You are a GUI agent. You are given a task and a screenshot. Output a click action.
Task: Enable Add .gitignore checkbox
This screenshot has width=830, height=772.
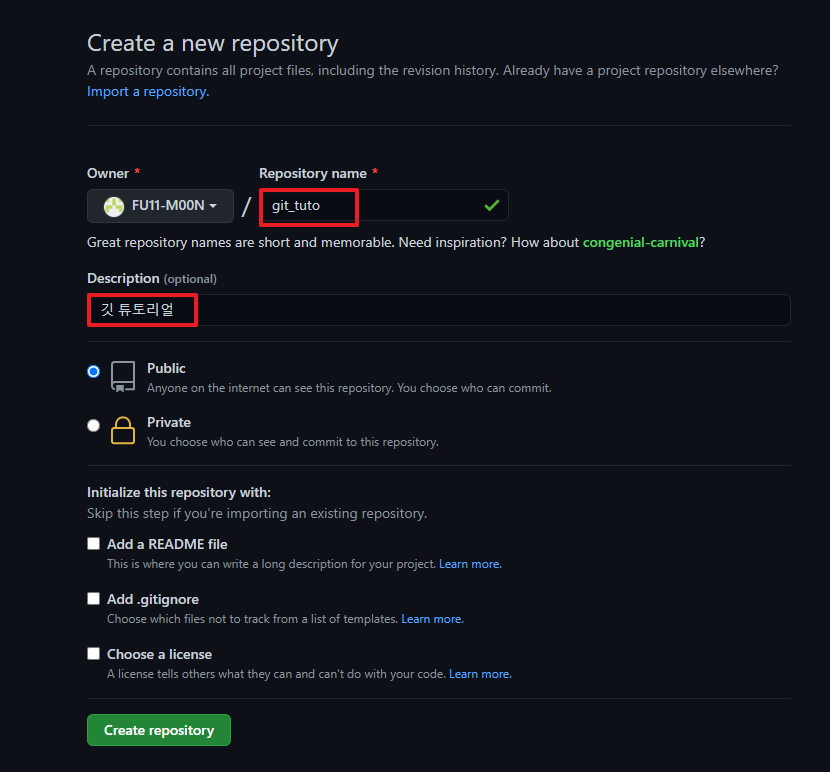click(x=94, y=599)
